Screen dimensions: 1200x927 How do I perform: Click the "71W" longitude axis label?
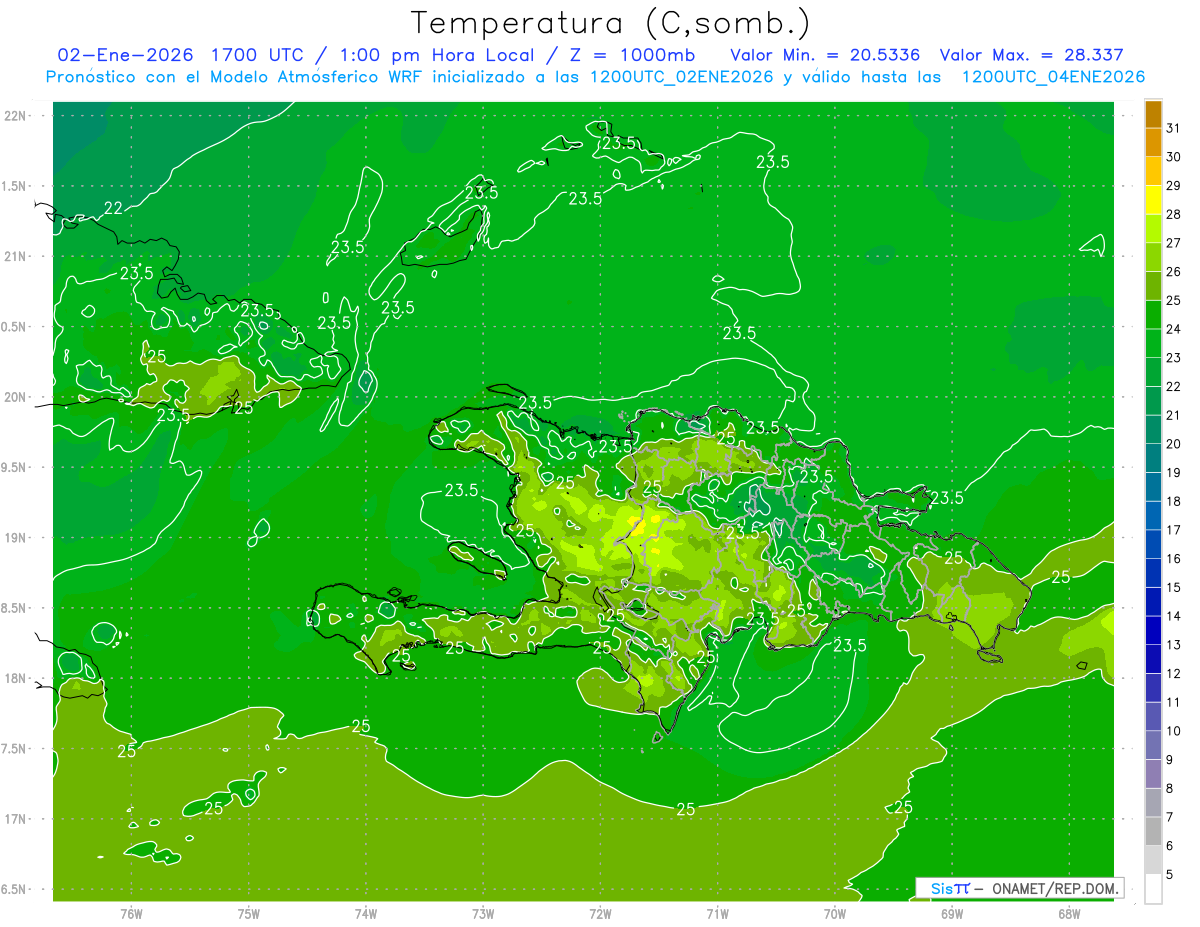coord(717,913)
